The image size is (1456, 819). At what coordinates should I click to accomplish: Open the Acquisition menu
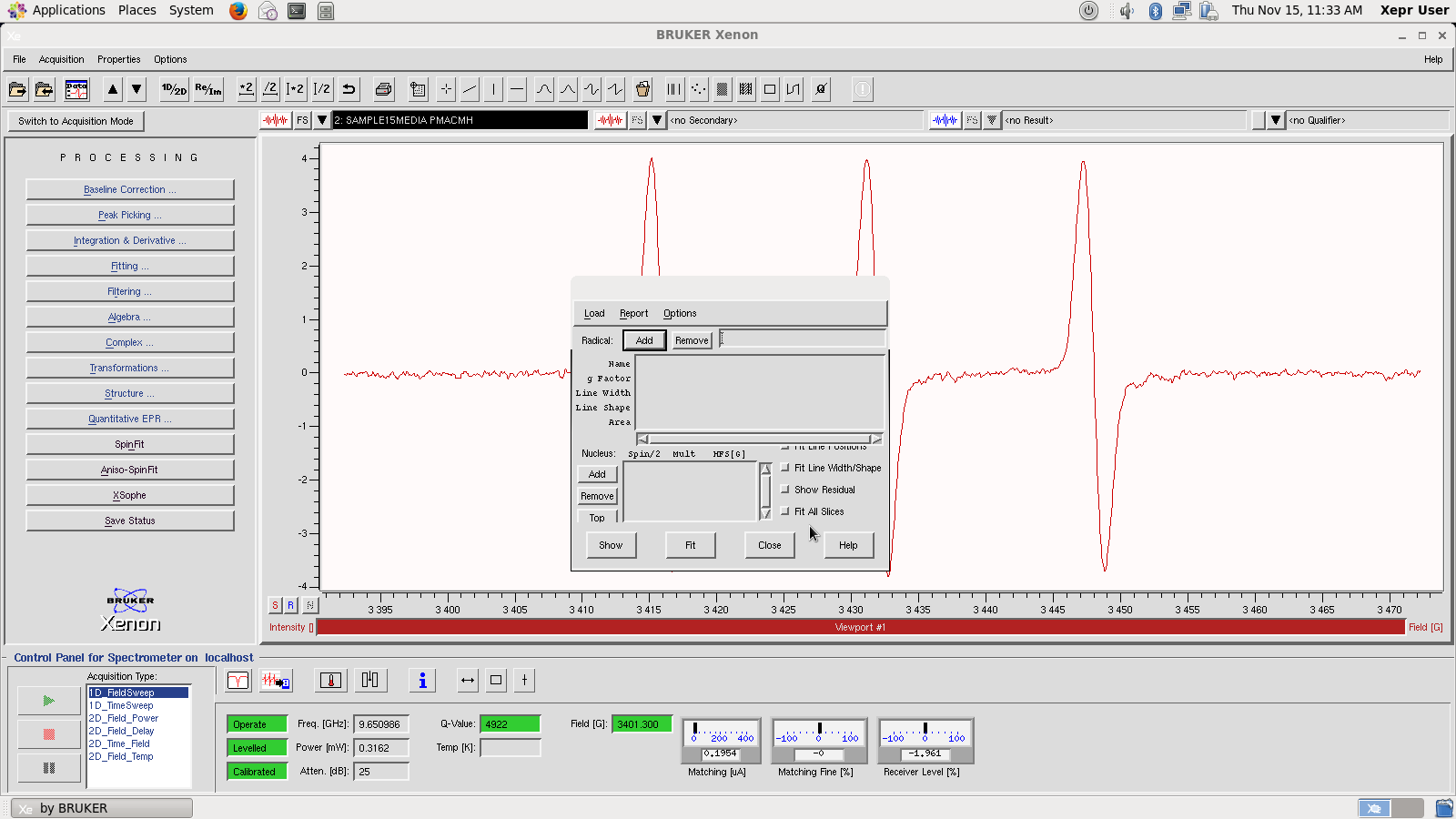pos(61,59)
